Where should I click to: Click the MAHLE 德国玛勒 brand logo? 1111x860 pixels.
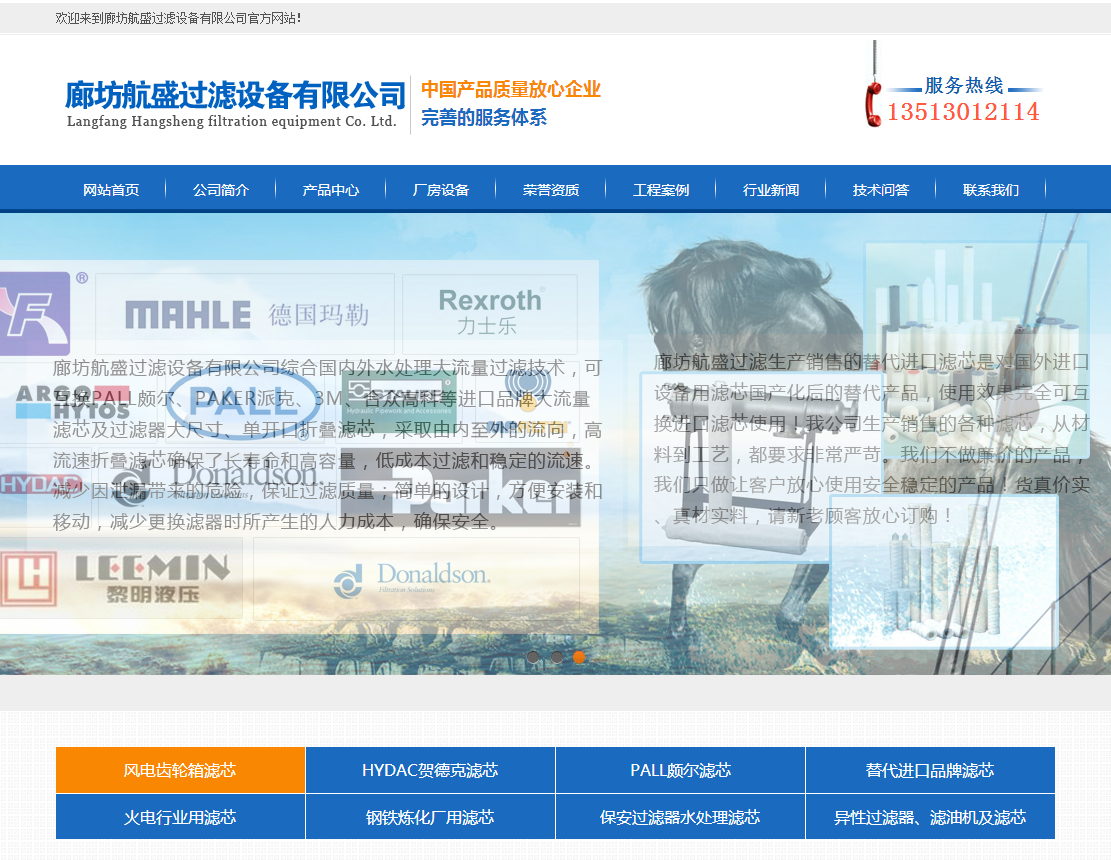tap(245, 314)
